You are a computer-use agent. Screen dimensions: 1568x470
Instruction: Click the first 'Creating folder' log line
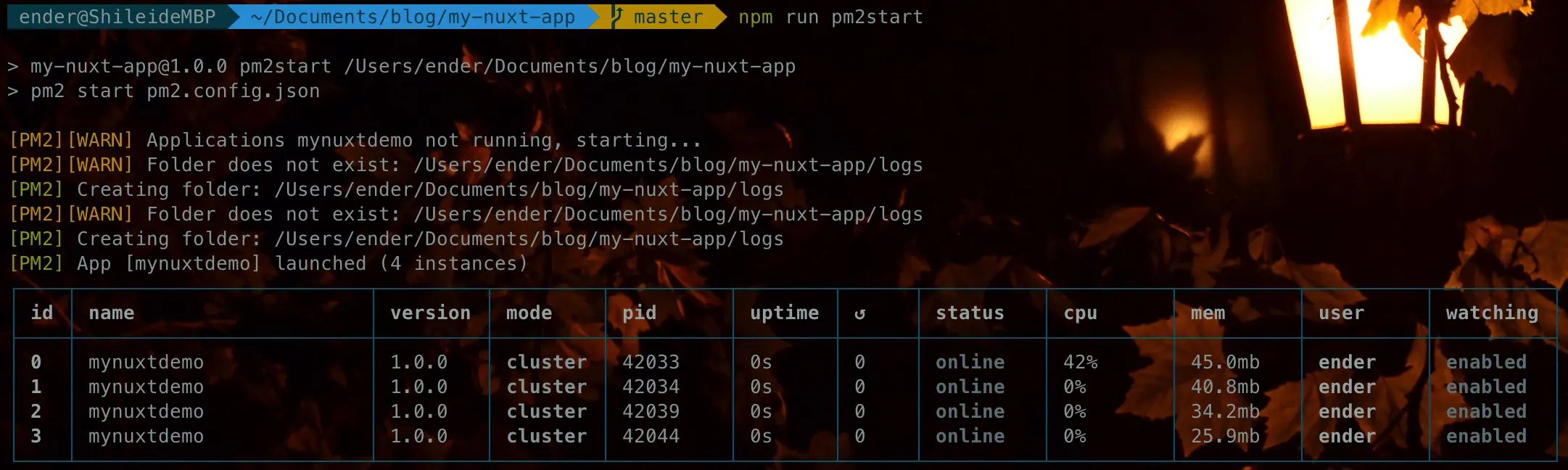click(396, 189)
